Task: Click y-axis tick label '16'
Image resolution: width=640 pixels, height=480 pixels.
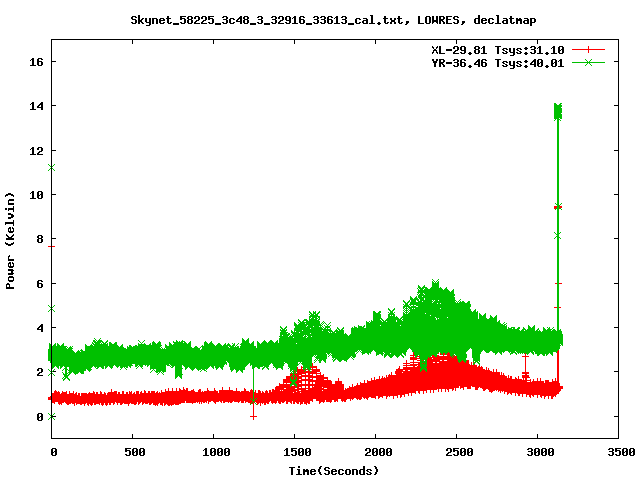Action: click(x=36, y=62)
